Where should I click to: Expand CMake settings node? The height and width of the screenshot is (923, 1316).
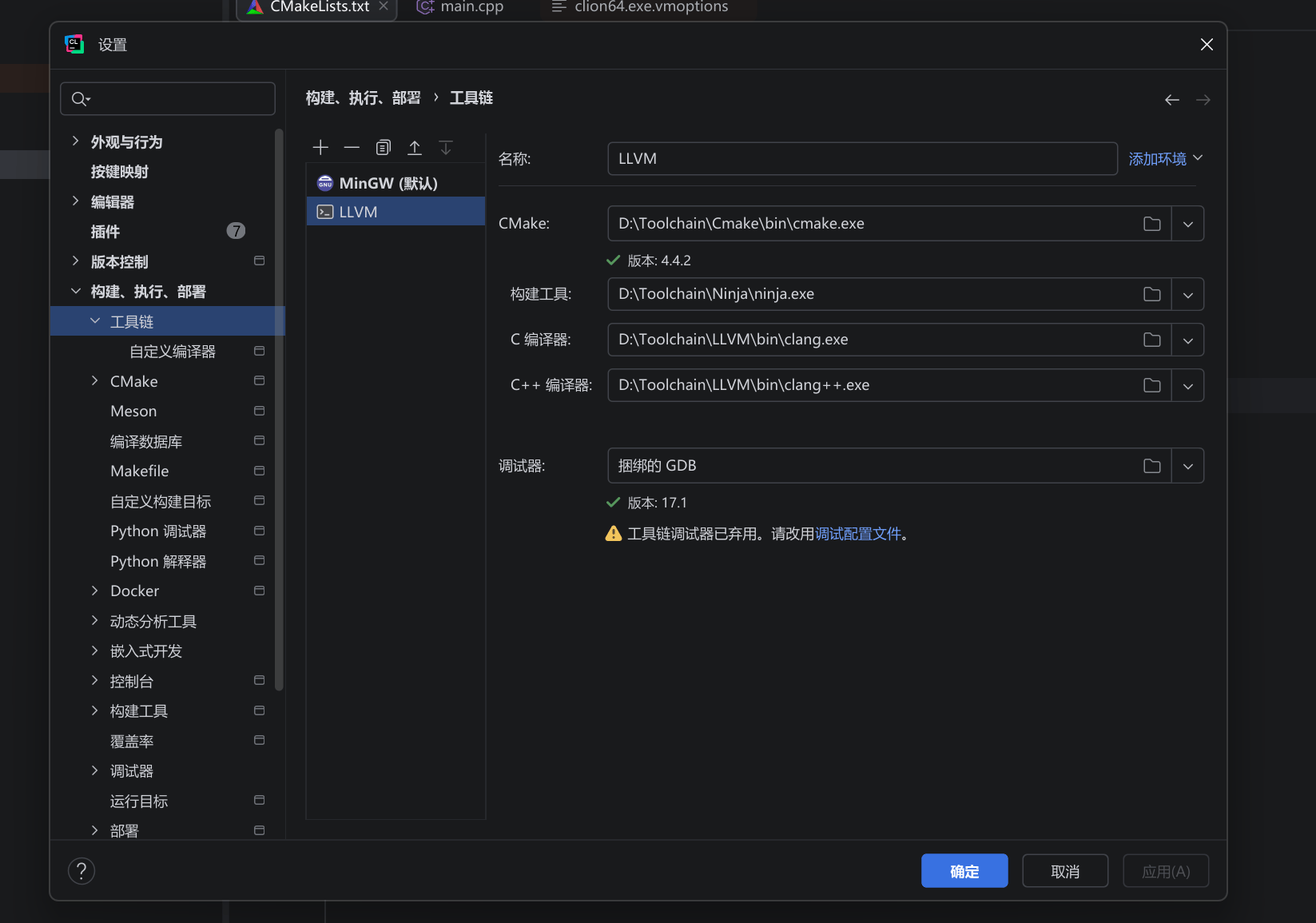tap(95, 381)
